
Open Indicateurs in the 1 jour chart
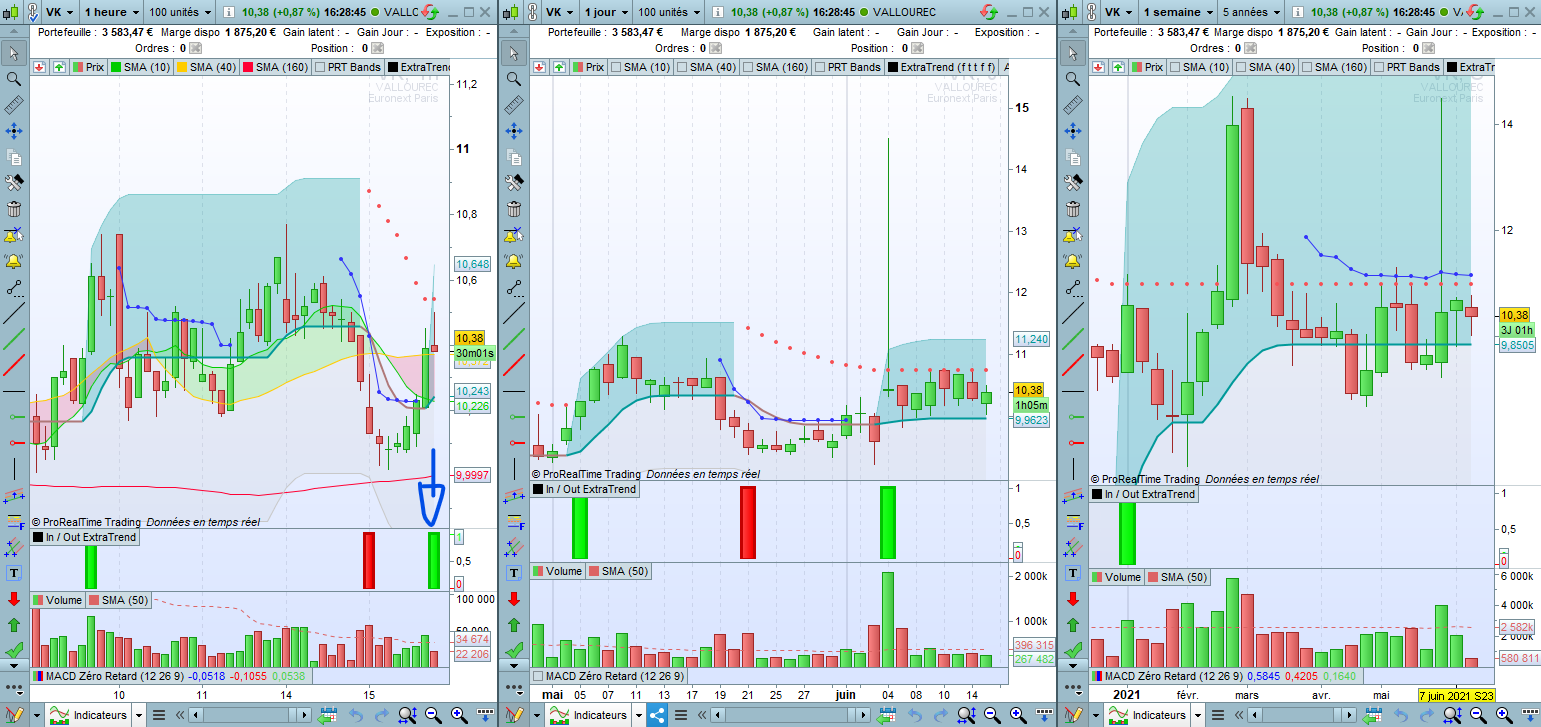click(587, 715)
